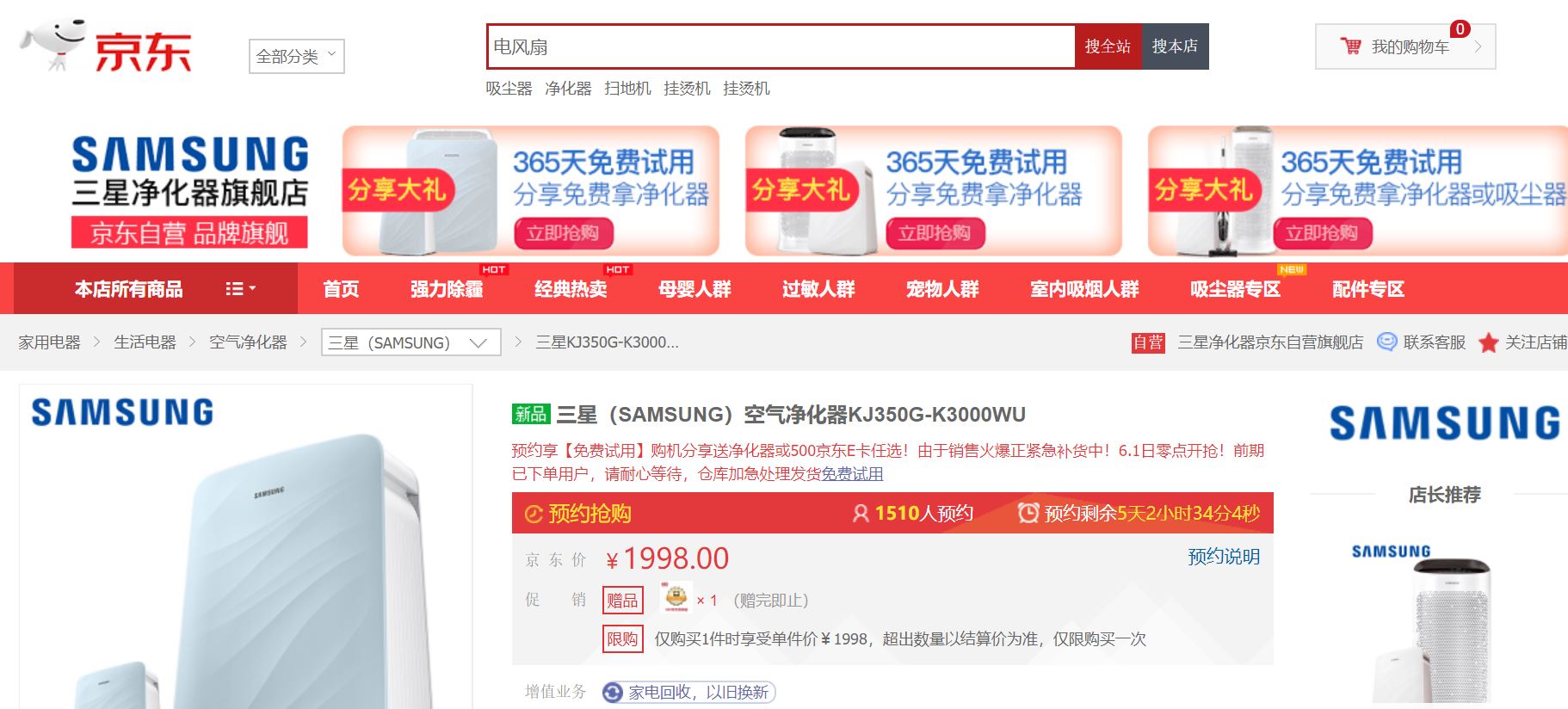
Task: Select the 过敏人群 tab
Action: (x=818, y=289)
